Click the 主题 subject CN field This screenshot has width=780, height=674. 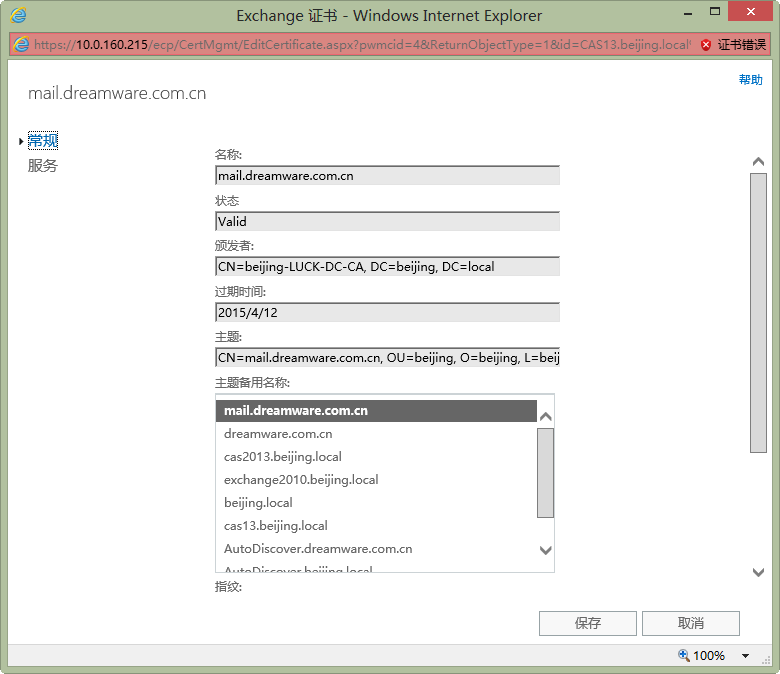point(388,358)
